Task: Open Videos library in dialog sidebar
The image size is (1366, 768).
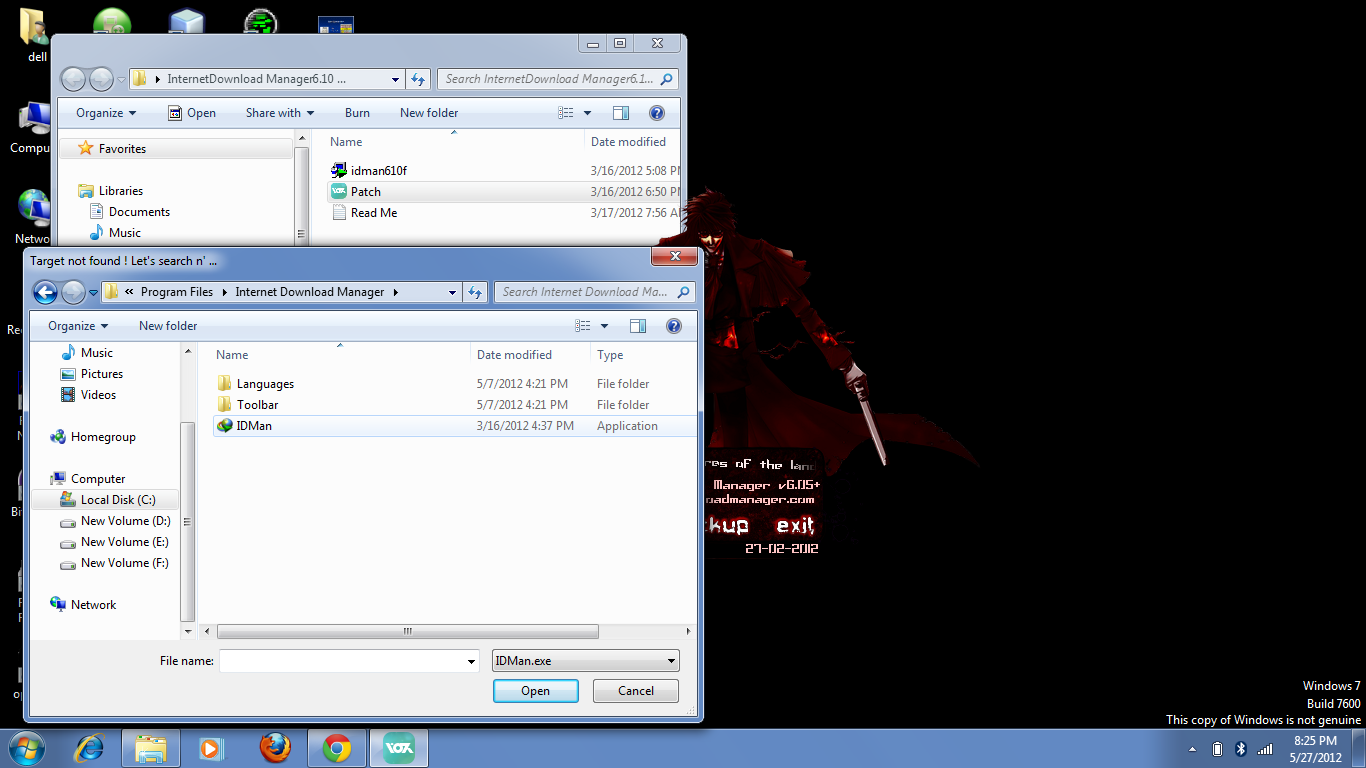Action: [x=89, y=395]
